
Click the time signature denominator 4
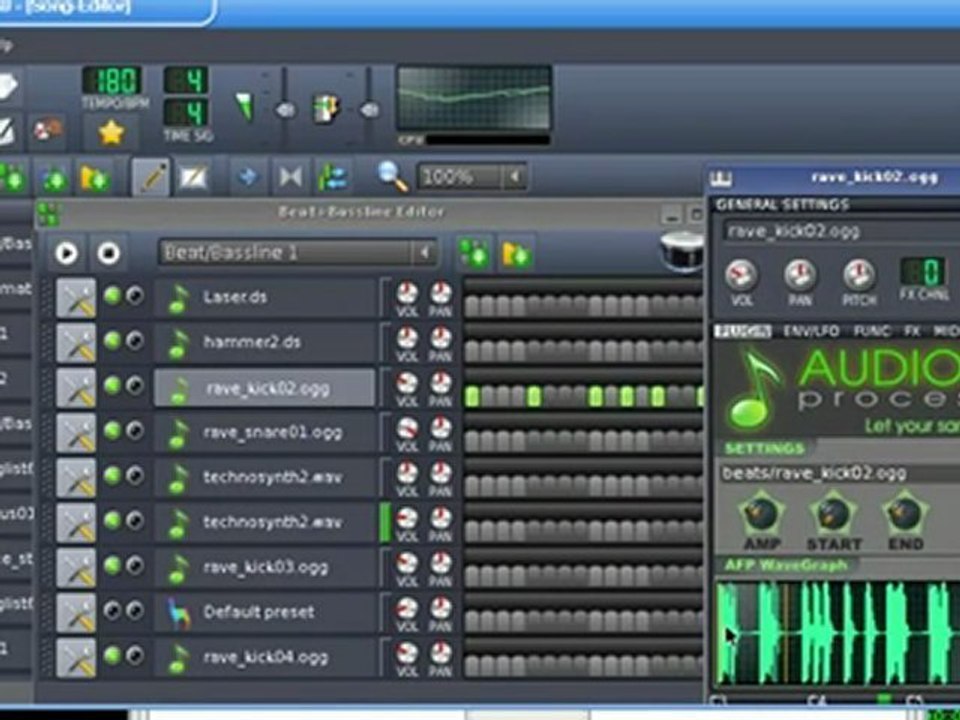(186, 113)
